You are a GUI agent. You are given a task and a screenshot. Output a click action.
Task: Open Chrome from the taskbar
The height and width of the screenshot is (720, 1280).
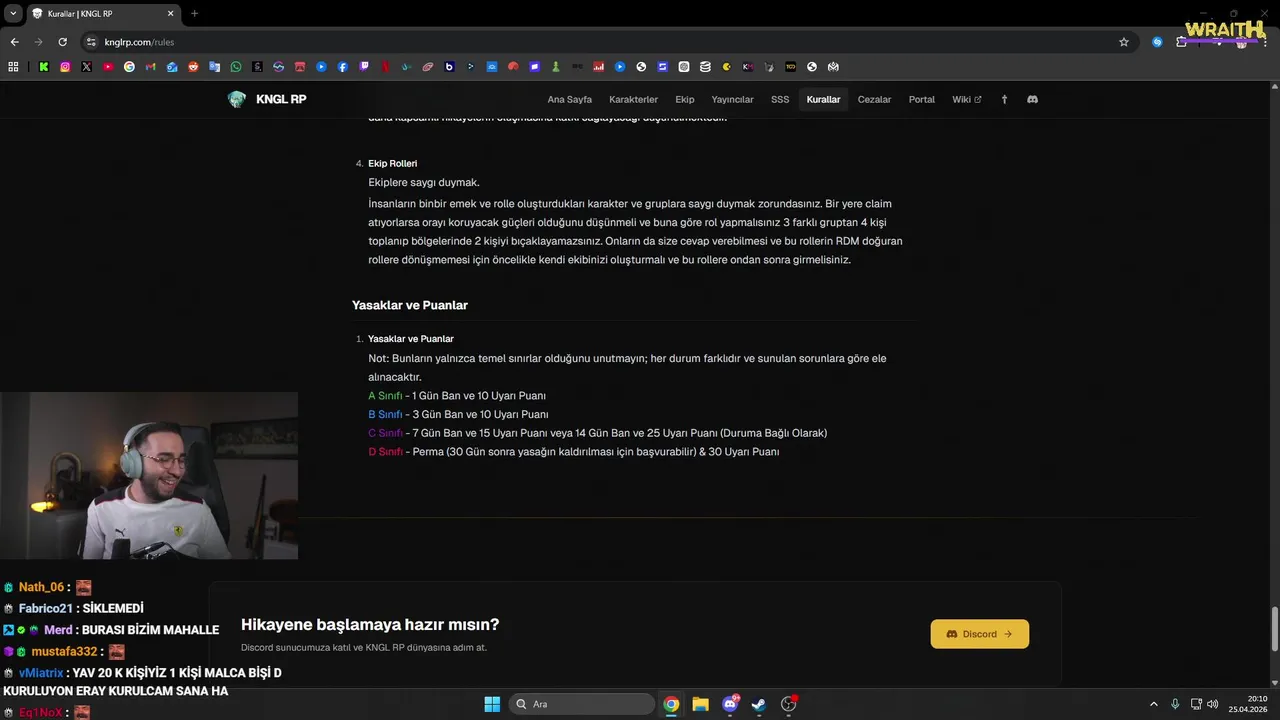671,704
